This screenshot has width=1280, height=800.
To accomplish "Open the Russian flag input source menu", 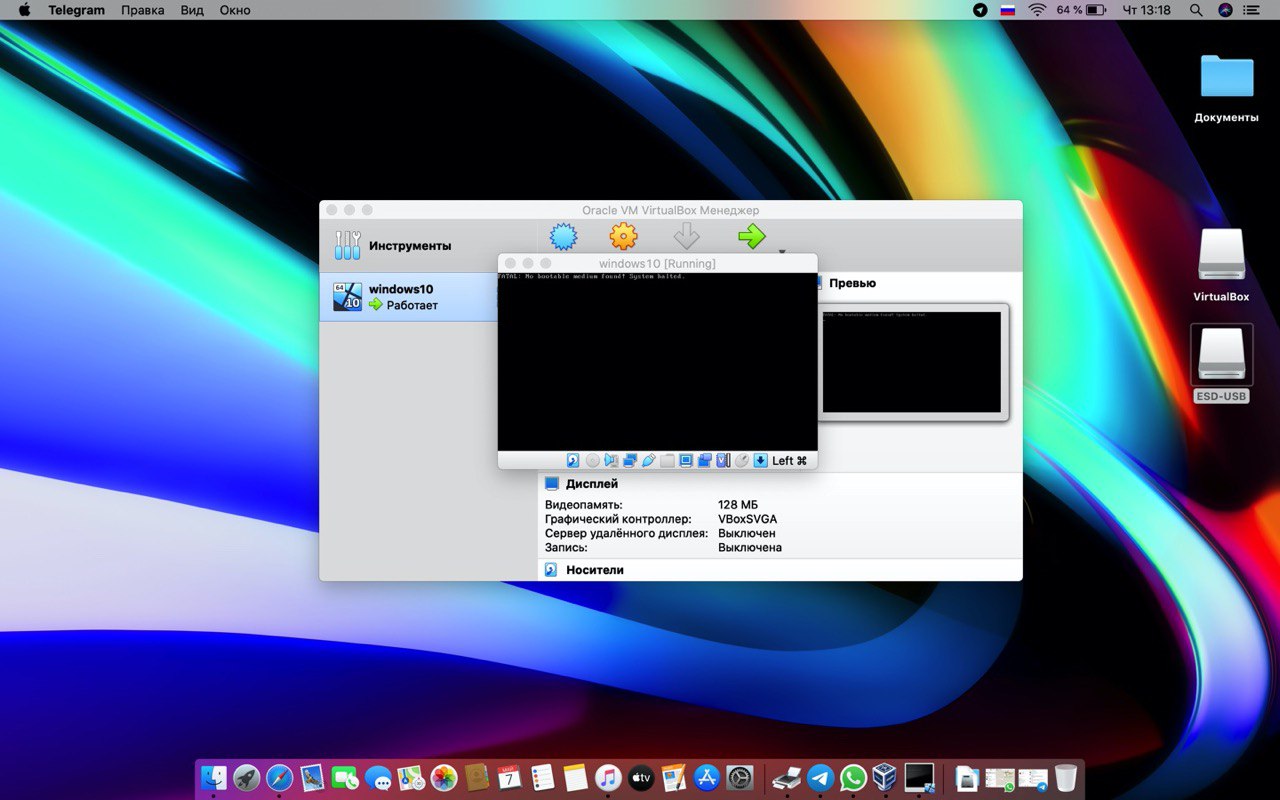I will pyautogui.click(x=1008, y=10).
